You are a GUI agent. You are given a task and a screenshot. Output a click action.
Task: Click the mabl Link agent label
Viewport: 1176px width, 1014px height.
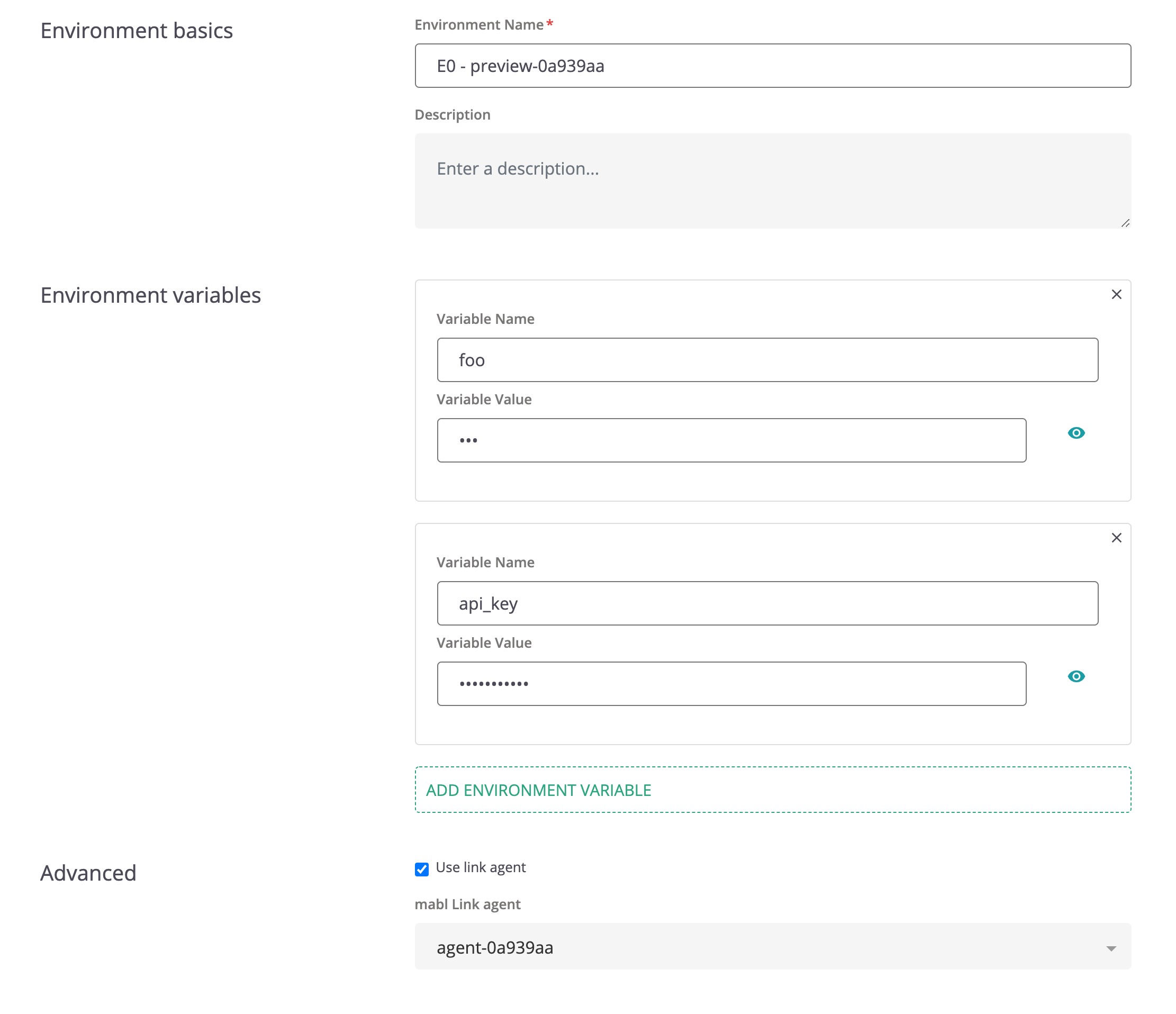point(467,904)
